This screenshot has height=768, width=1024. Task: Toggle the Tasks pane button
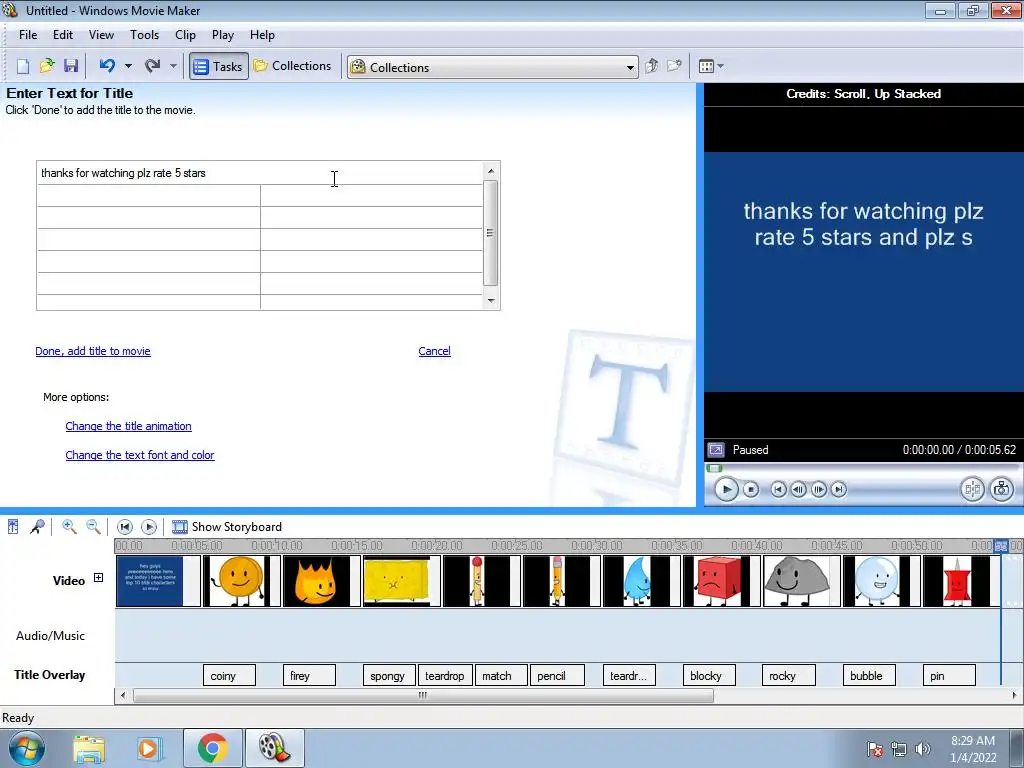click(219, 67)
